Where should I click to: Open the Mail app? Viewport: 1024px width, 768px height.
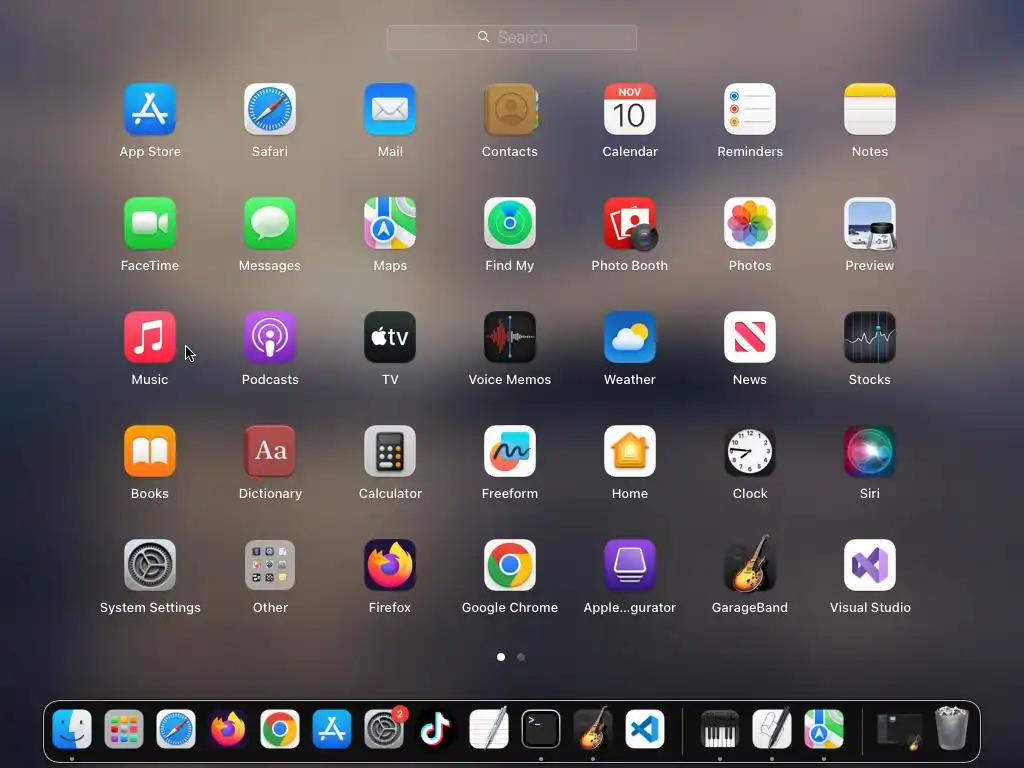click(390, 109)
